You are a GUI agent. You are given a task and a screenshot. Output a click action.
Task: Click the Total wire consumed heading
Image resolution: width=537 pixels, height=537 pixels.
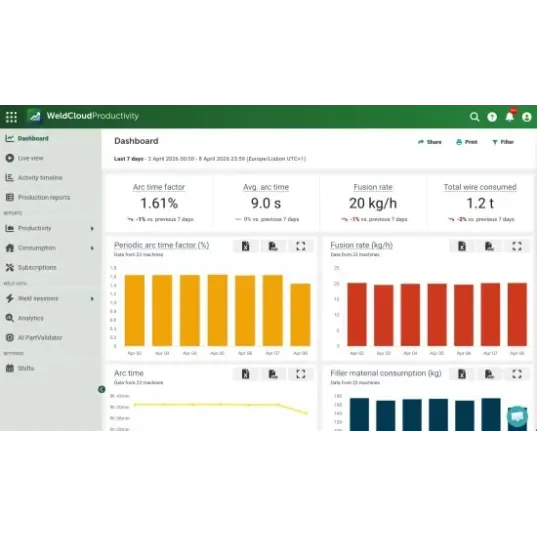(480, 187)
